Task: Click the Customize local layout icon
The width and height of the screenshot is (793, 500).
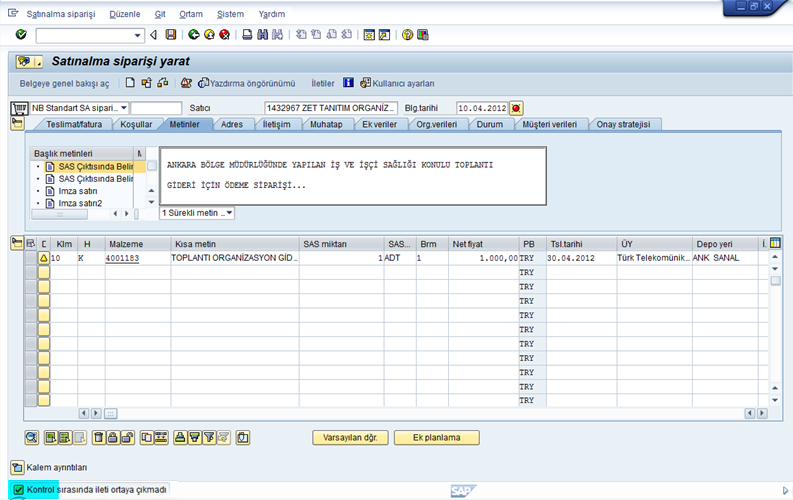Action: 423,34
